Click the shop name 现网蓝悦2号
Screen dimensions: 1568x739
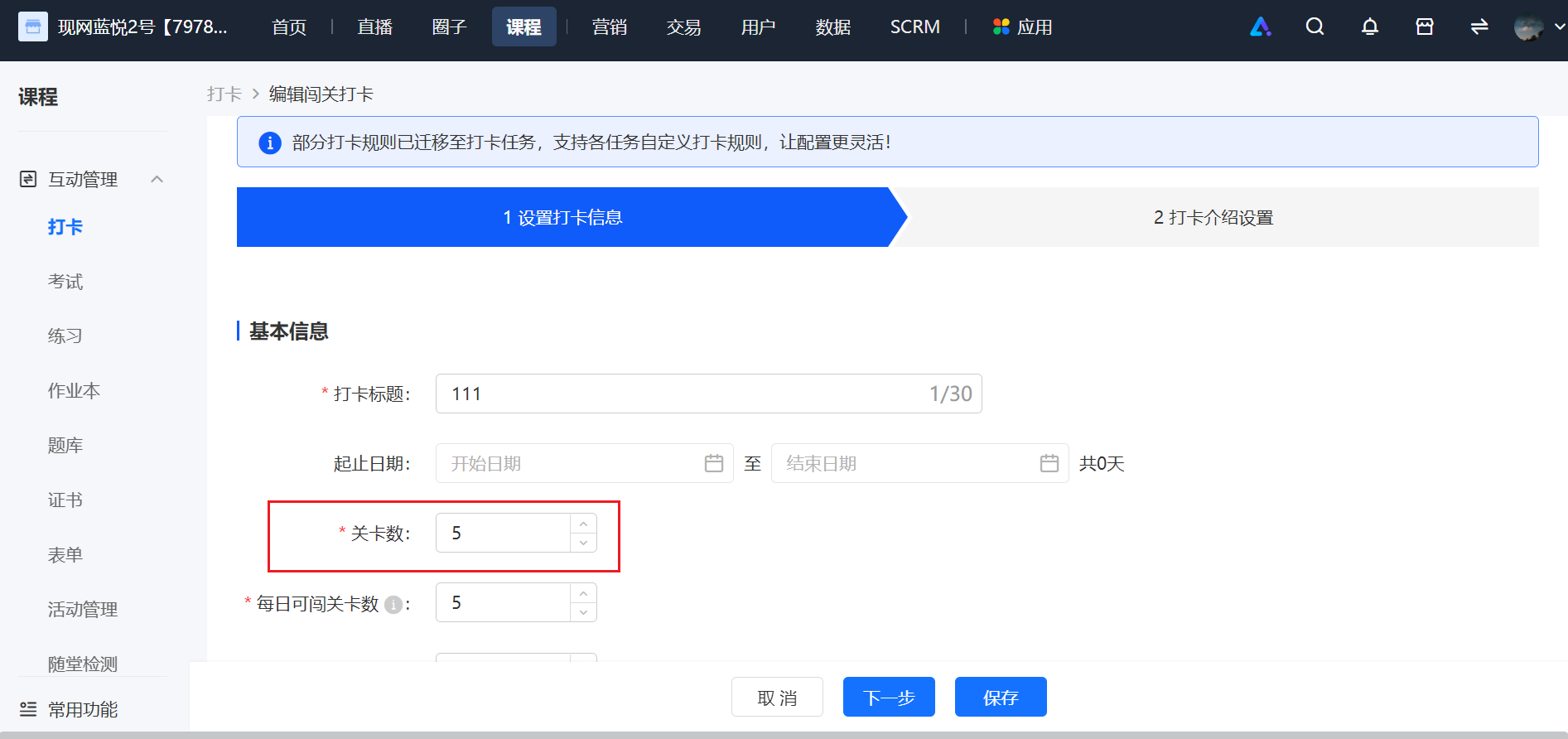pos(142,27)
